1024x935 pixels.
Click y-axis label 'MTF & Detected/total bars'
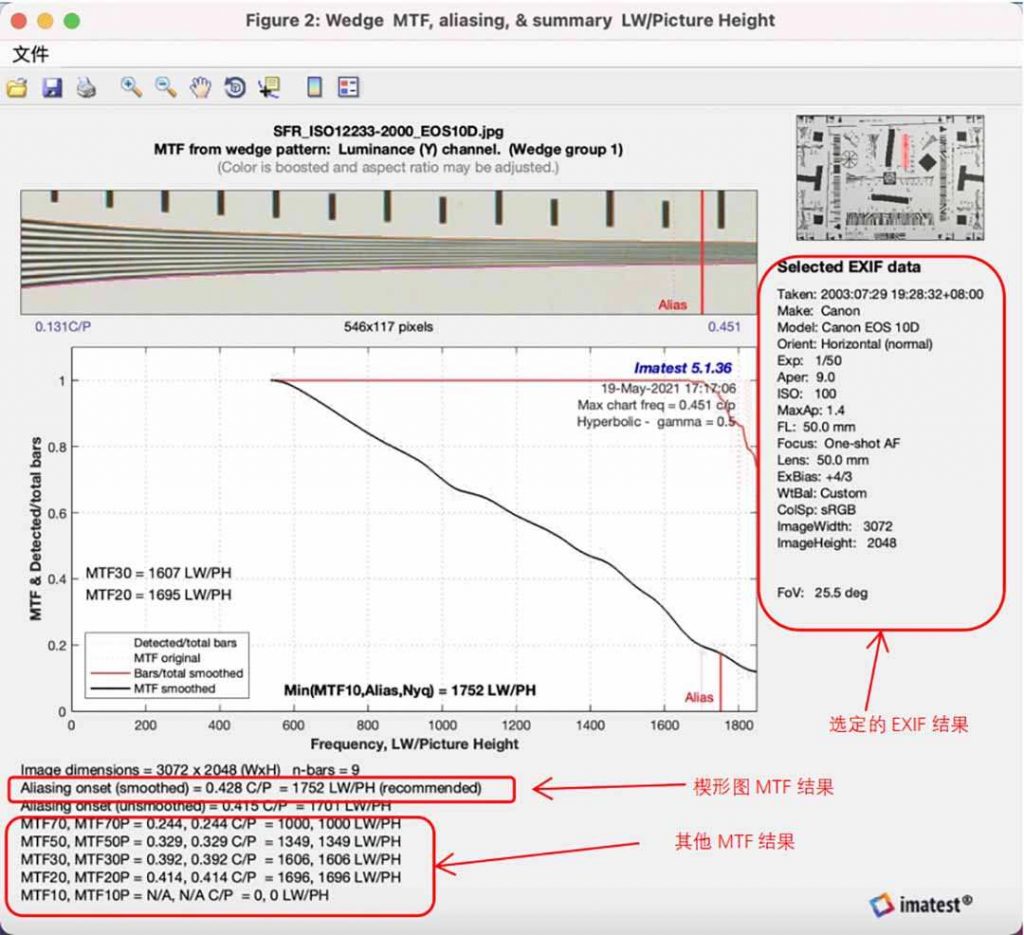(x=35, y=528)
